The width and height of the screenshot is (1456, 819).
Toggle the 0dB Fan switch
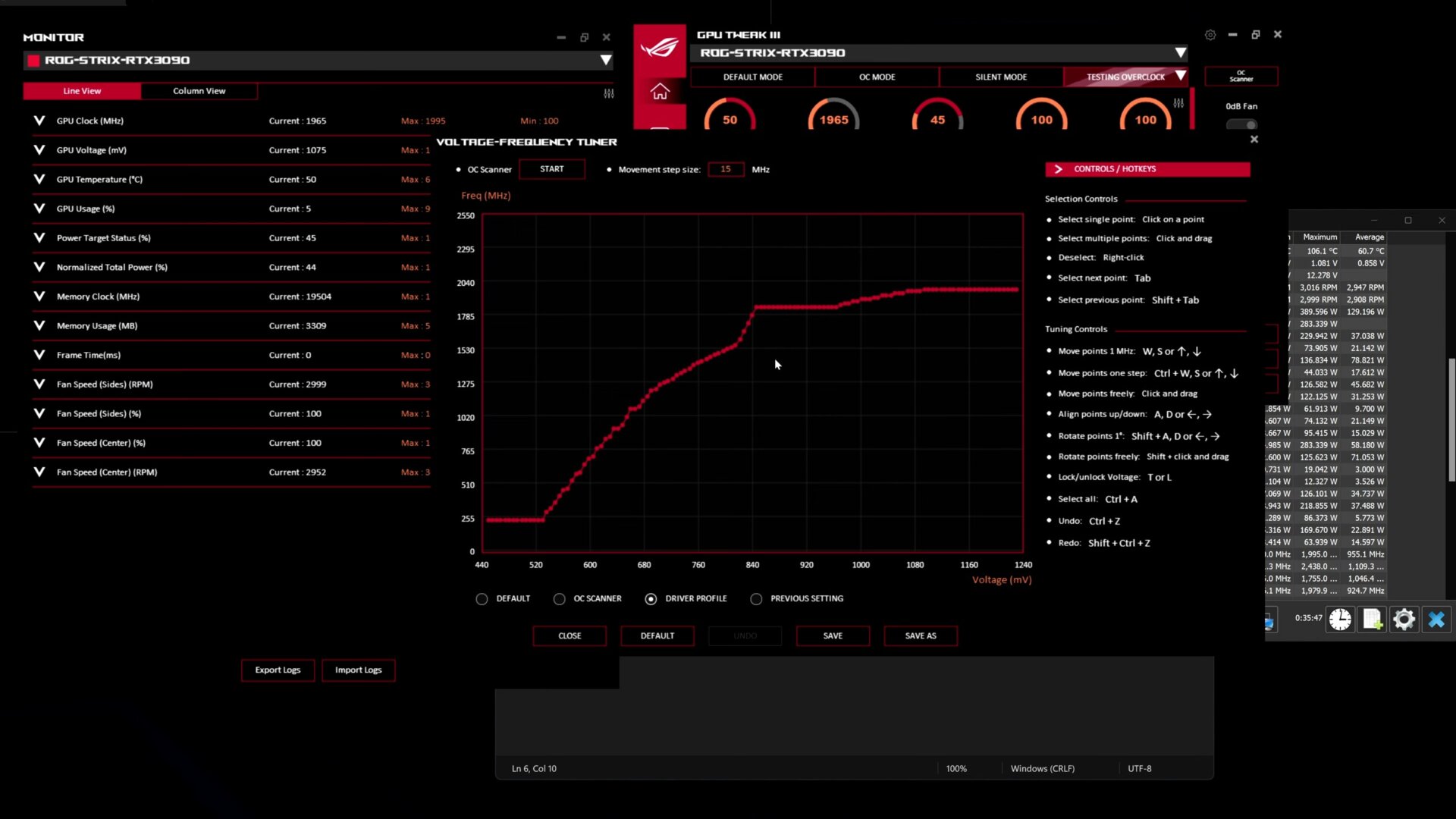pyautogui.click(x=1241, y=125)
